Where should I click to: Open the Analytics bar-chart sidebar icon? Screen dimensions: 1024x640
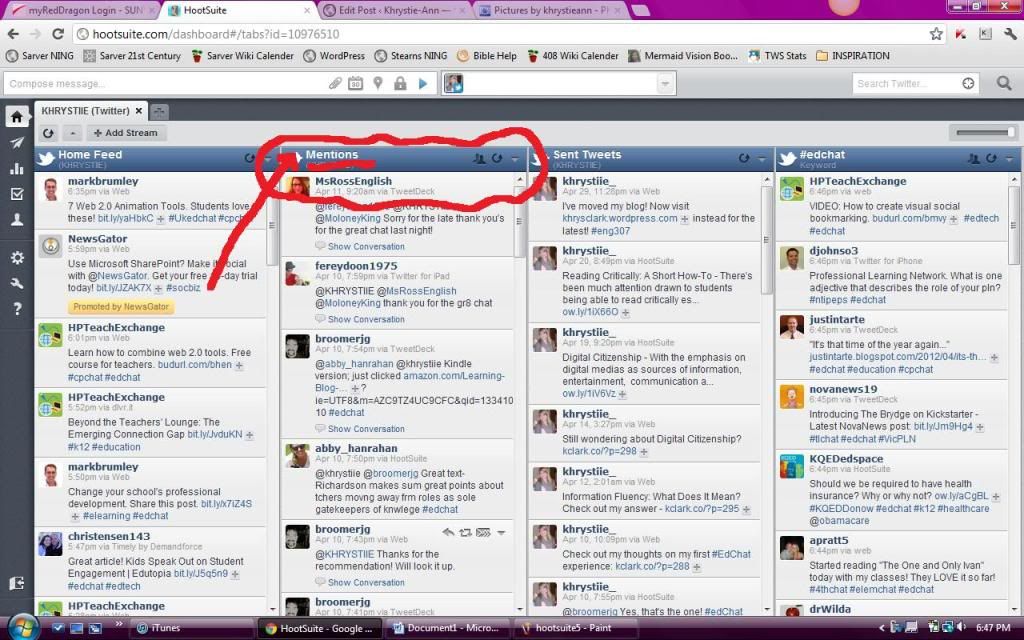(17, 168)
